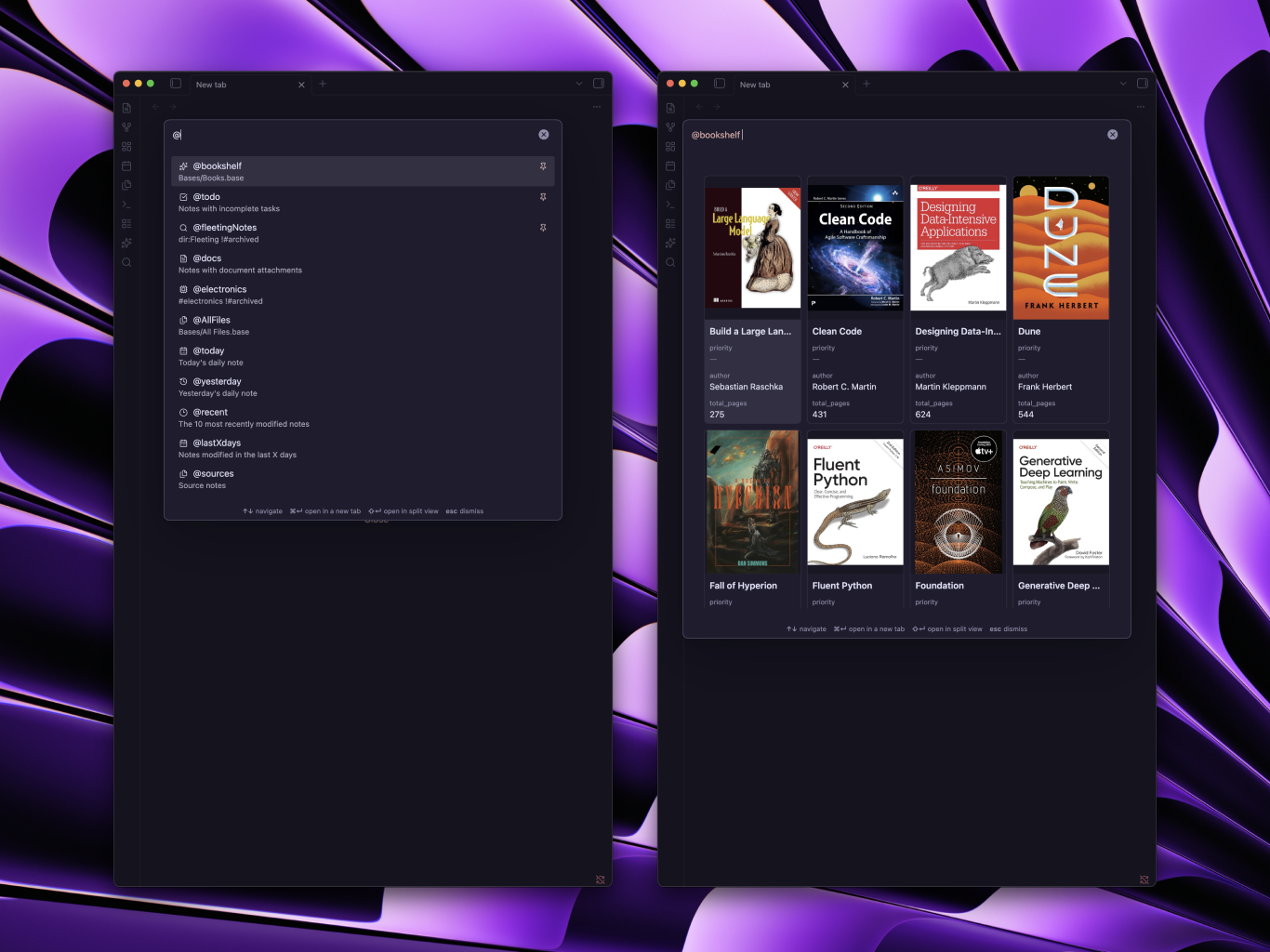Toggle right sidebar in the left window
This screenshot has width=1270, height=952.
click(599, 84)
